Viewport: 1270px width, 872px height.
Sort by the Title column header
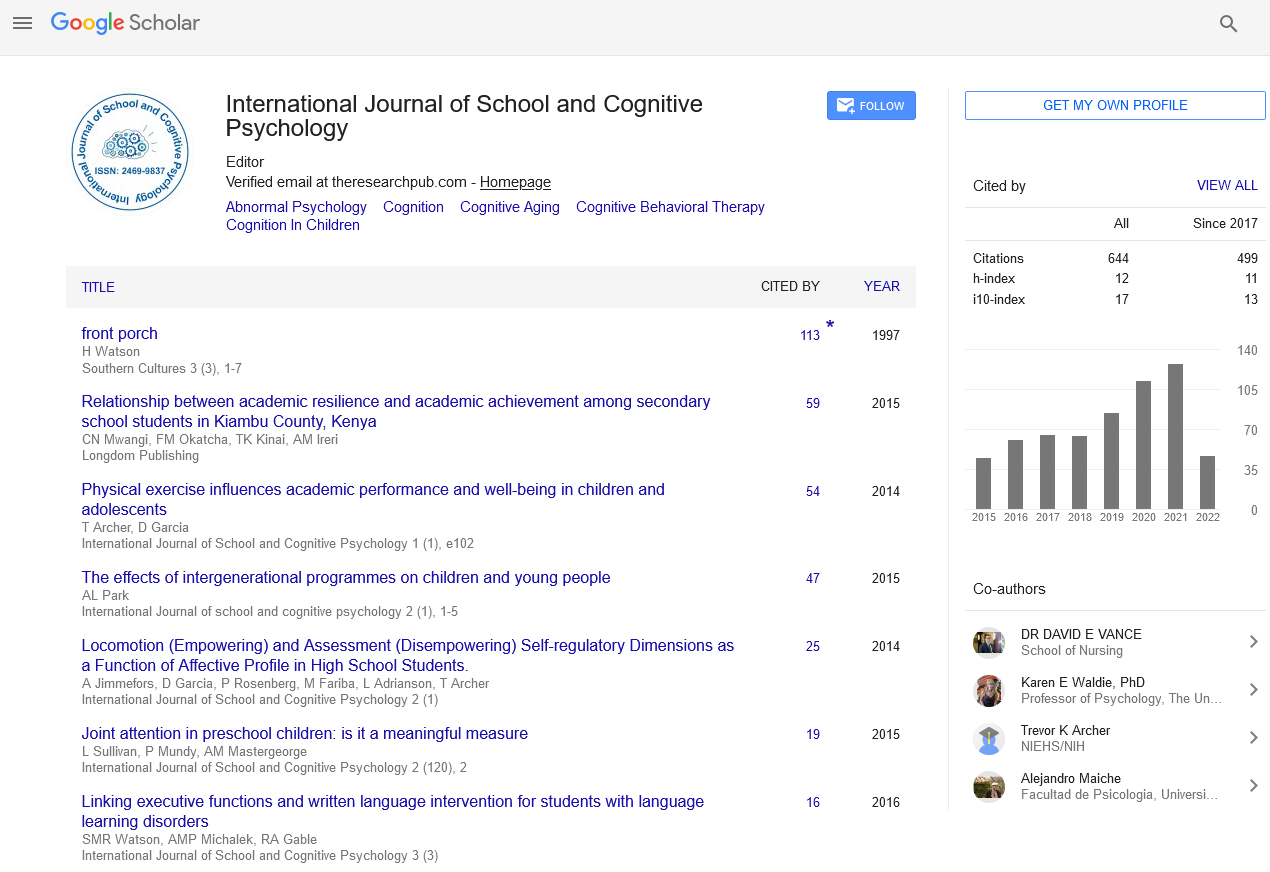98,287
